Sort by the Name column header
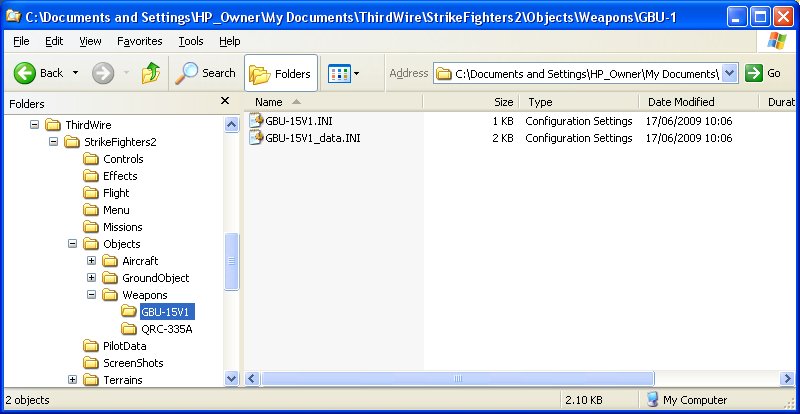Image resolution: width=800 pixels, height=414 pixels. 333,102
